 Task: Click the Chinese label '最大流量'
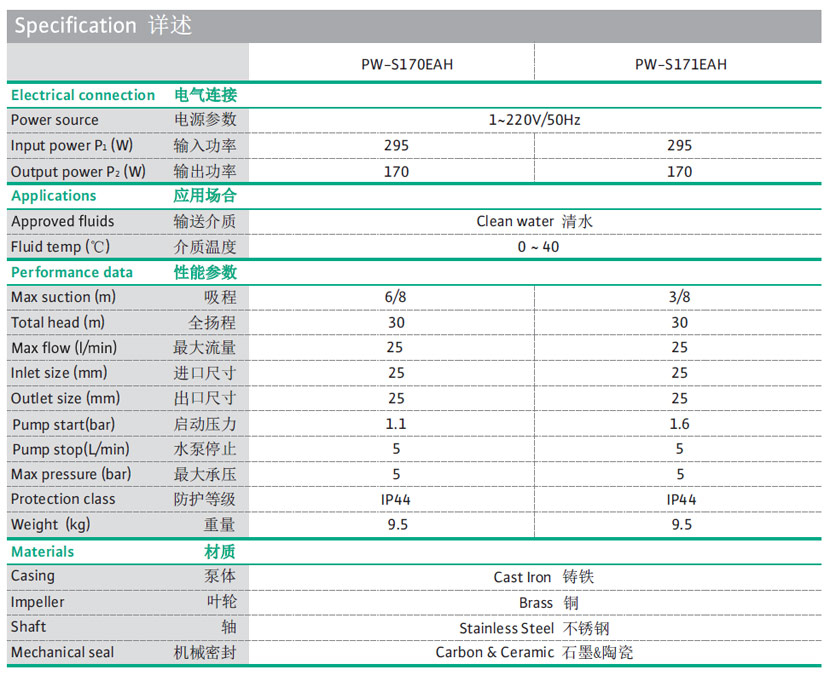click(x=204, y=348)
